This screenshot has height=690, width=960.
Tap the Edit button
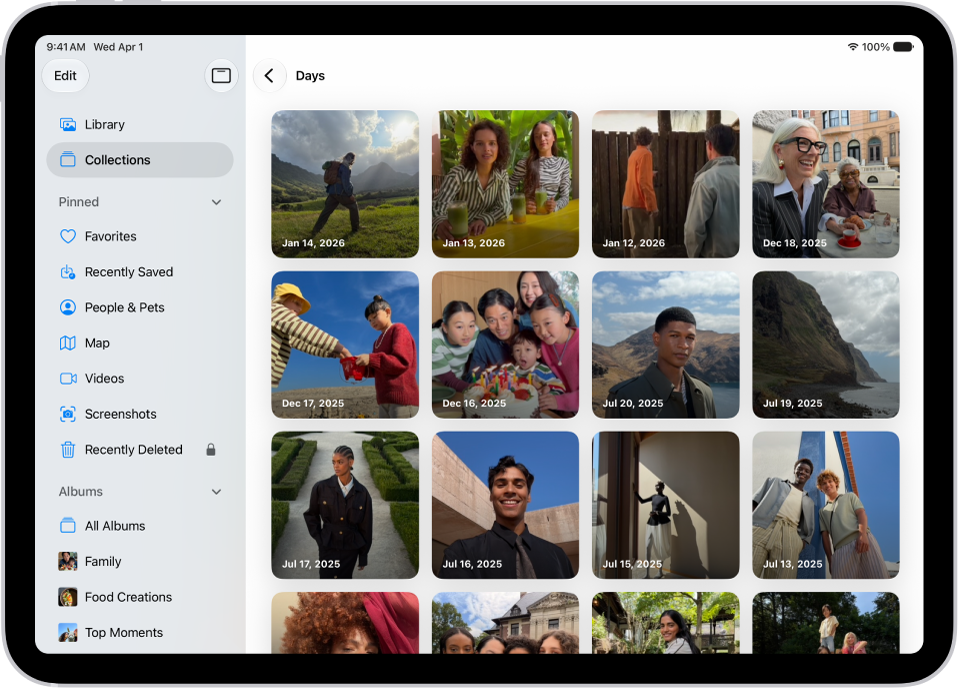coord(66,75)
